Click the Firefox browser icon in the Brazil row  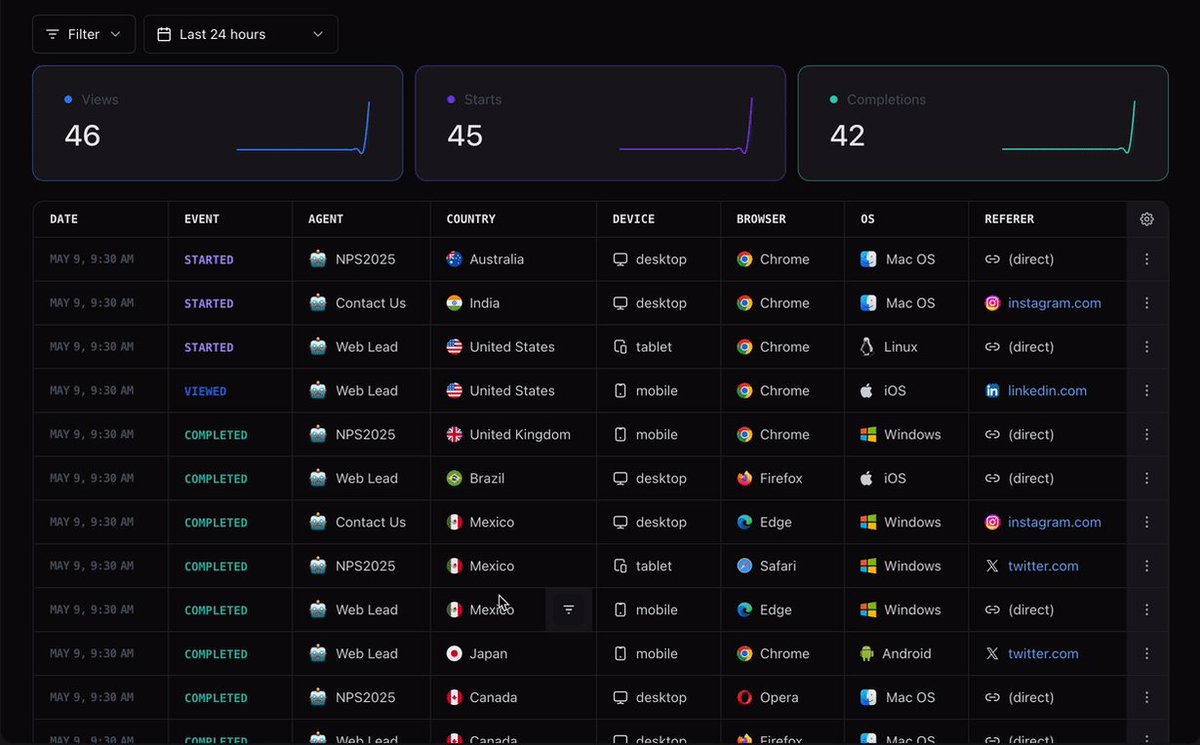(744, 478)
